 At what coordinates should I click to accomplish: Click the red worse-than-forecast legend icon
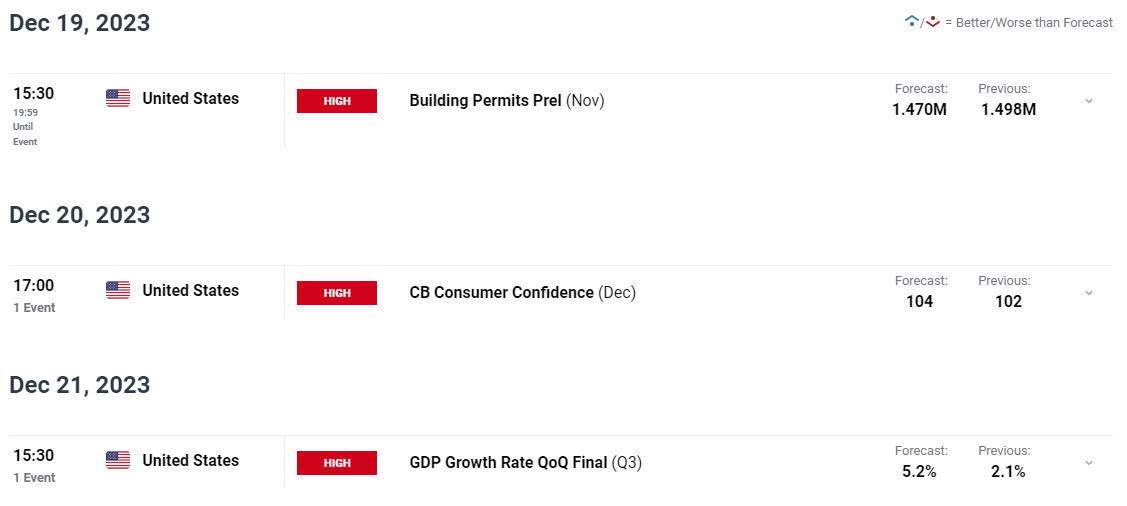933,22
